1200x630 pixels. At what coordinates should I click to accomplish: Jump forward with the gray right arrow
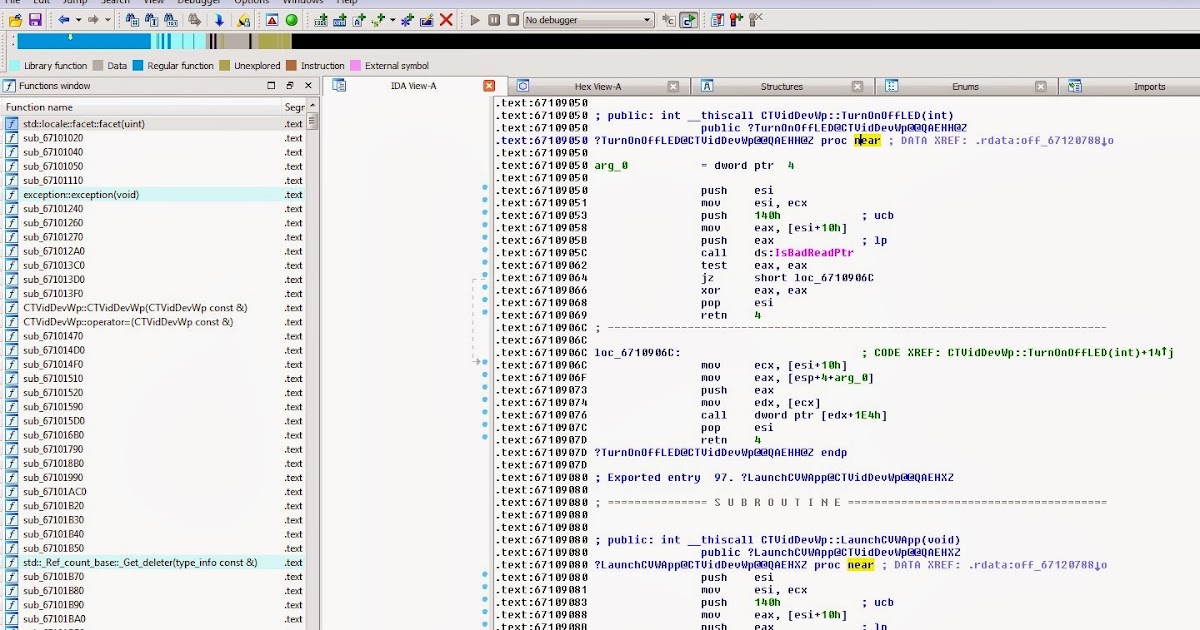point(93,20)
